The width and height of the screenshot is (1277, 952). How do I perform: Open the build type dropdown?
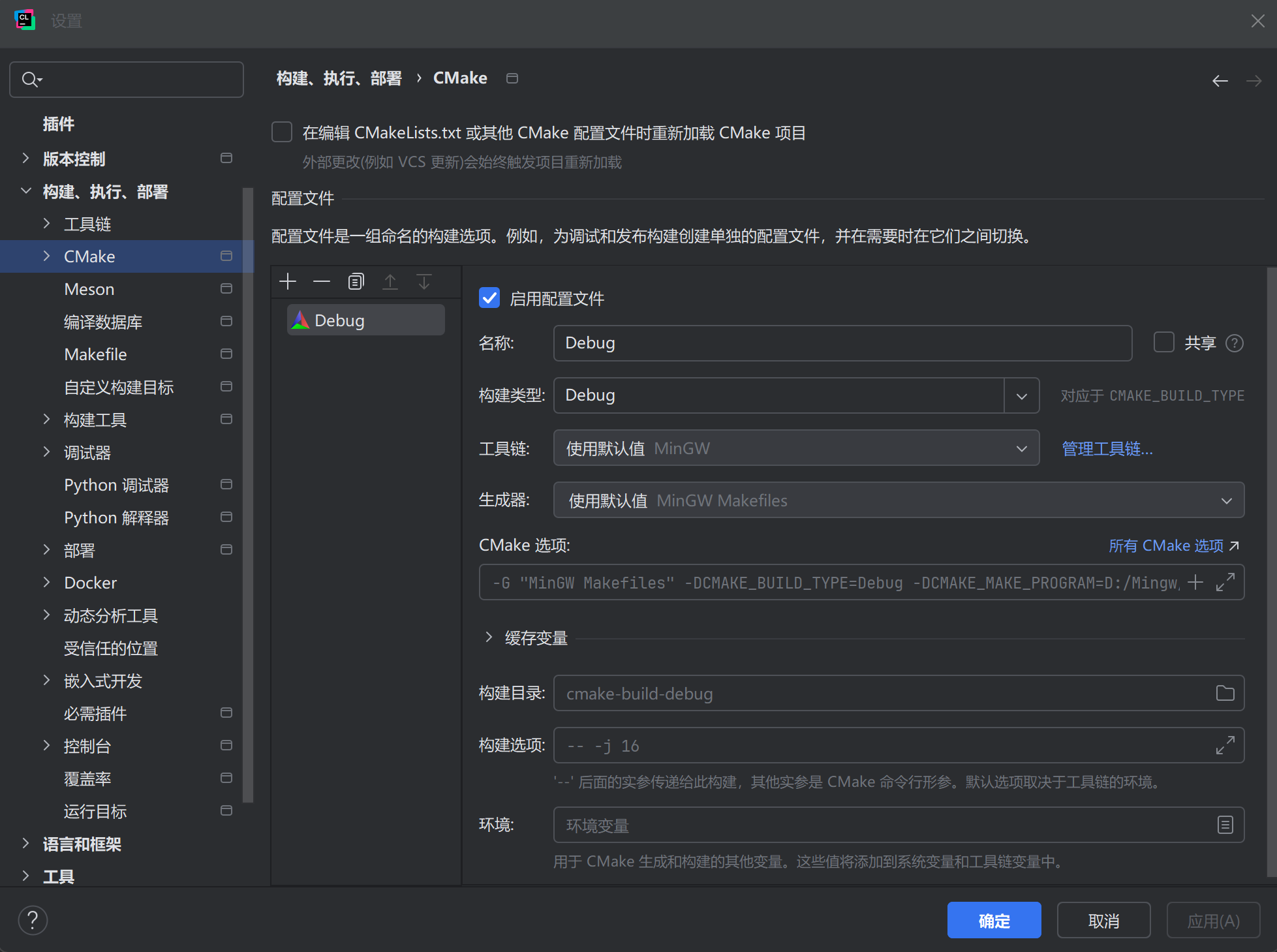coord(1021,395)
